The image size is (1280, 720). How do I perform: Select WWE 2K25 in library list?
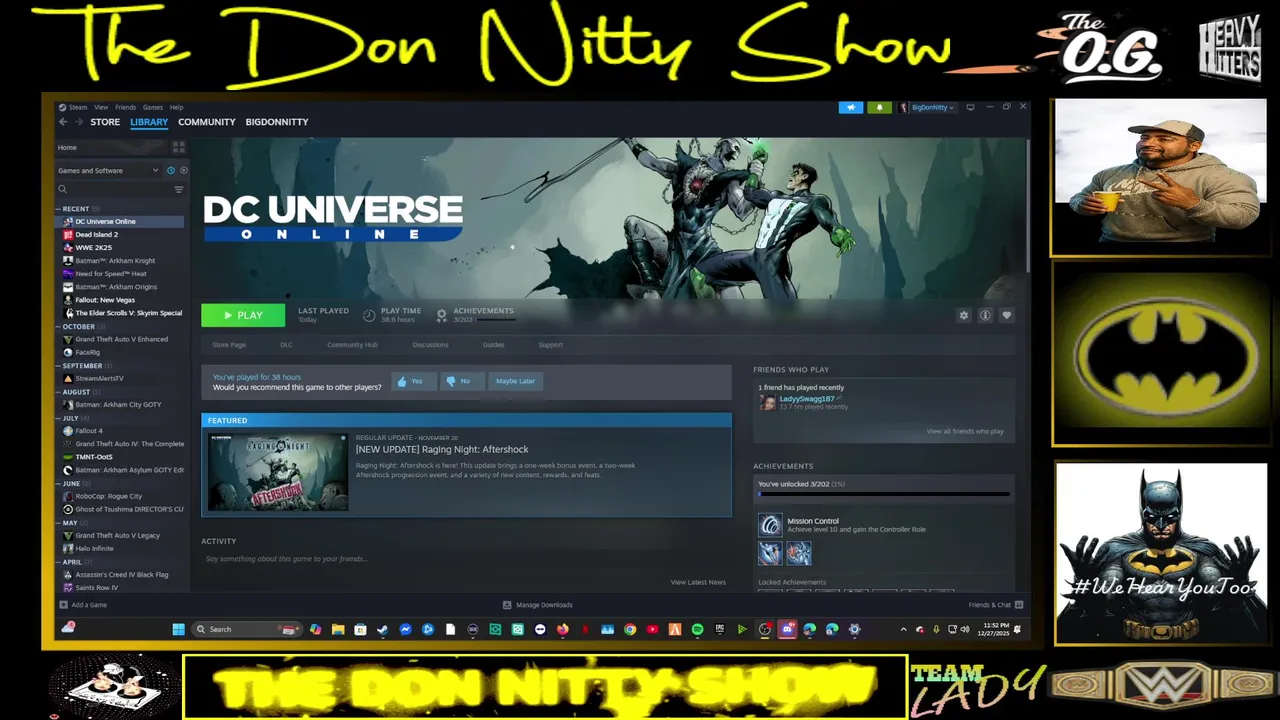93,247
